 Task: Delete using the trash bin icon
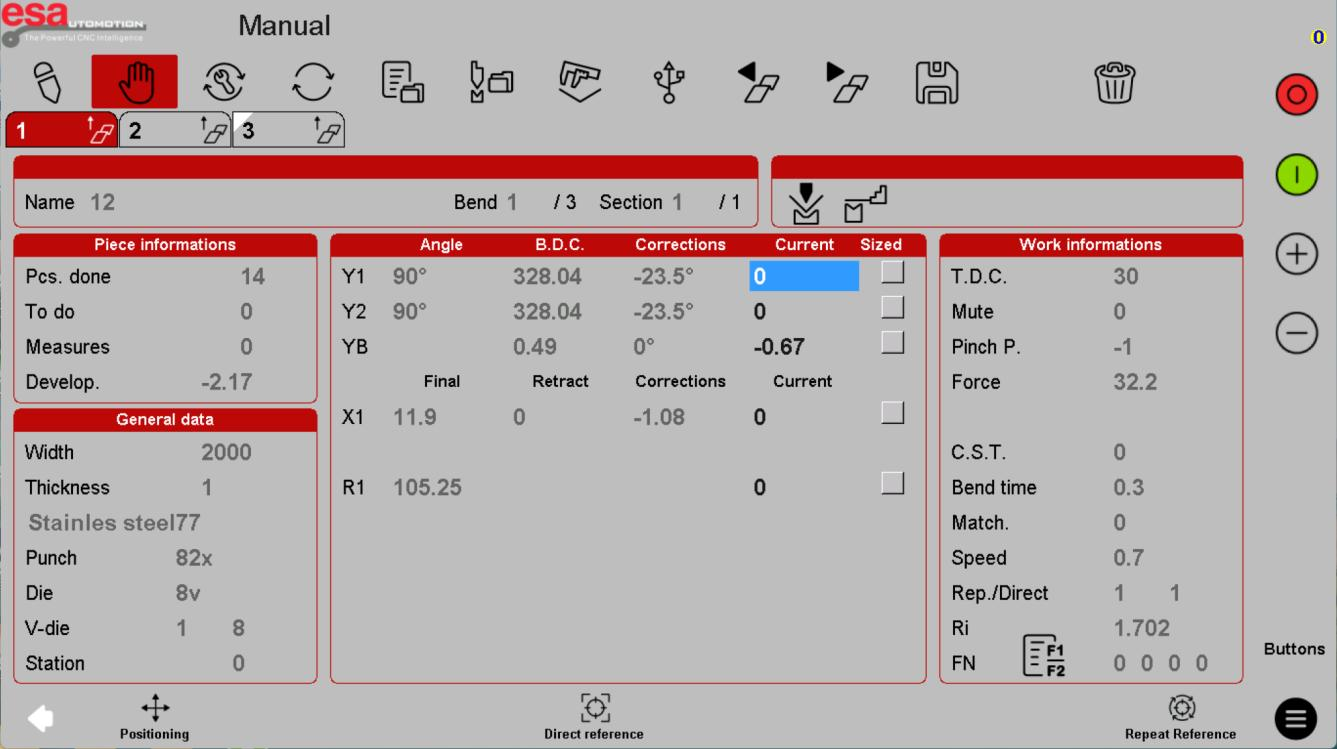pyautogui.click(x=1115, y=82)
